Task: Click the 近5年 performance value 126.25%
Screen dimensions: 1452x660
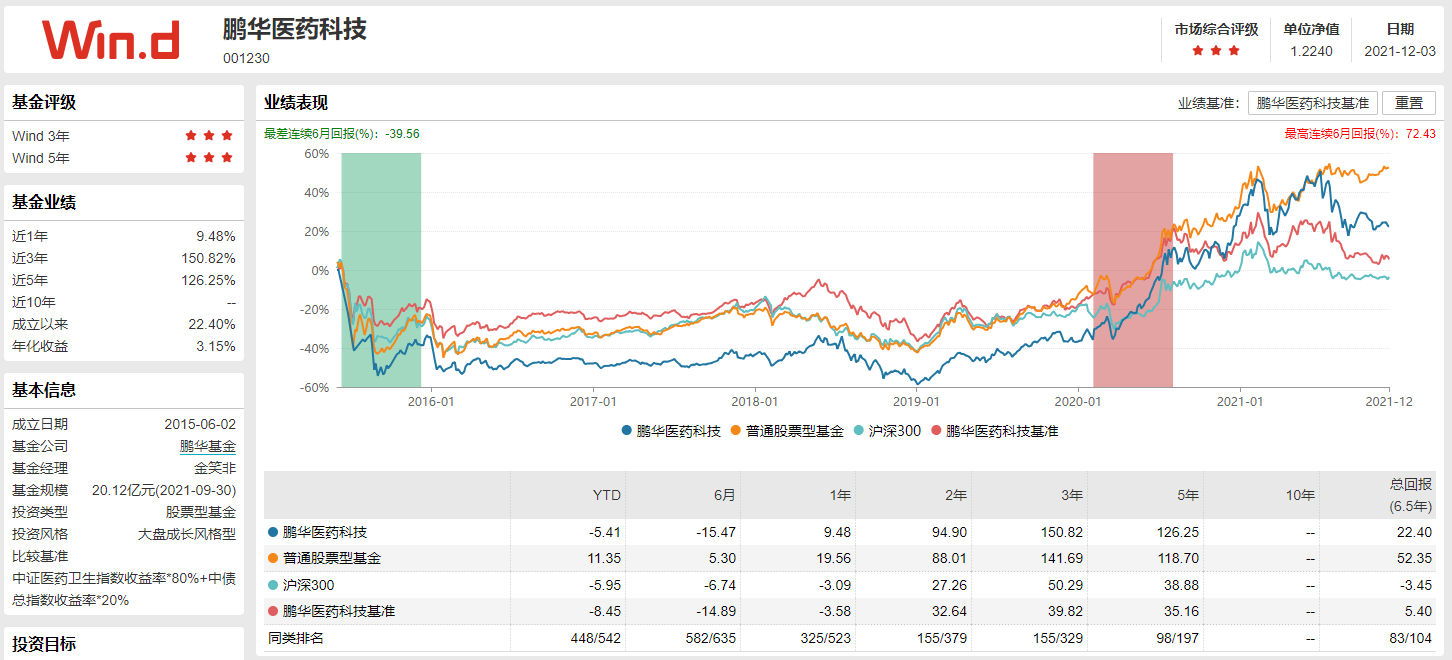Action: click(208, 281)
